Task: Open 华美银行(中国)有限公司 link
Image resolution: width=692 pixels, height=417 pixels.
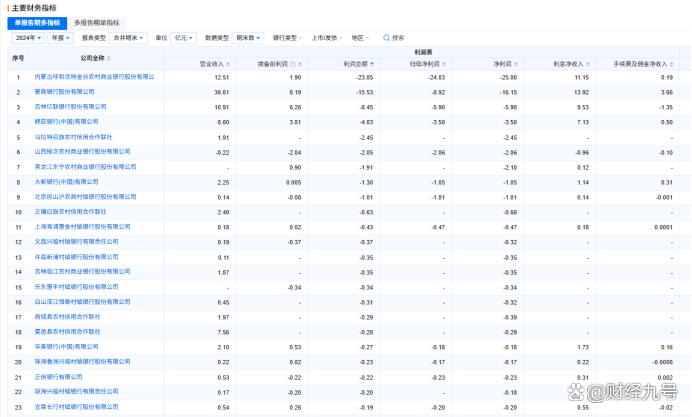Action: pyautogui.click(x=67, y=347)
